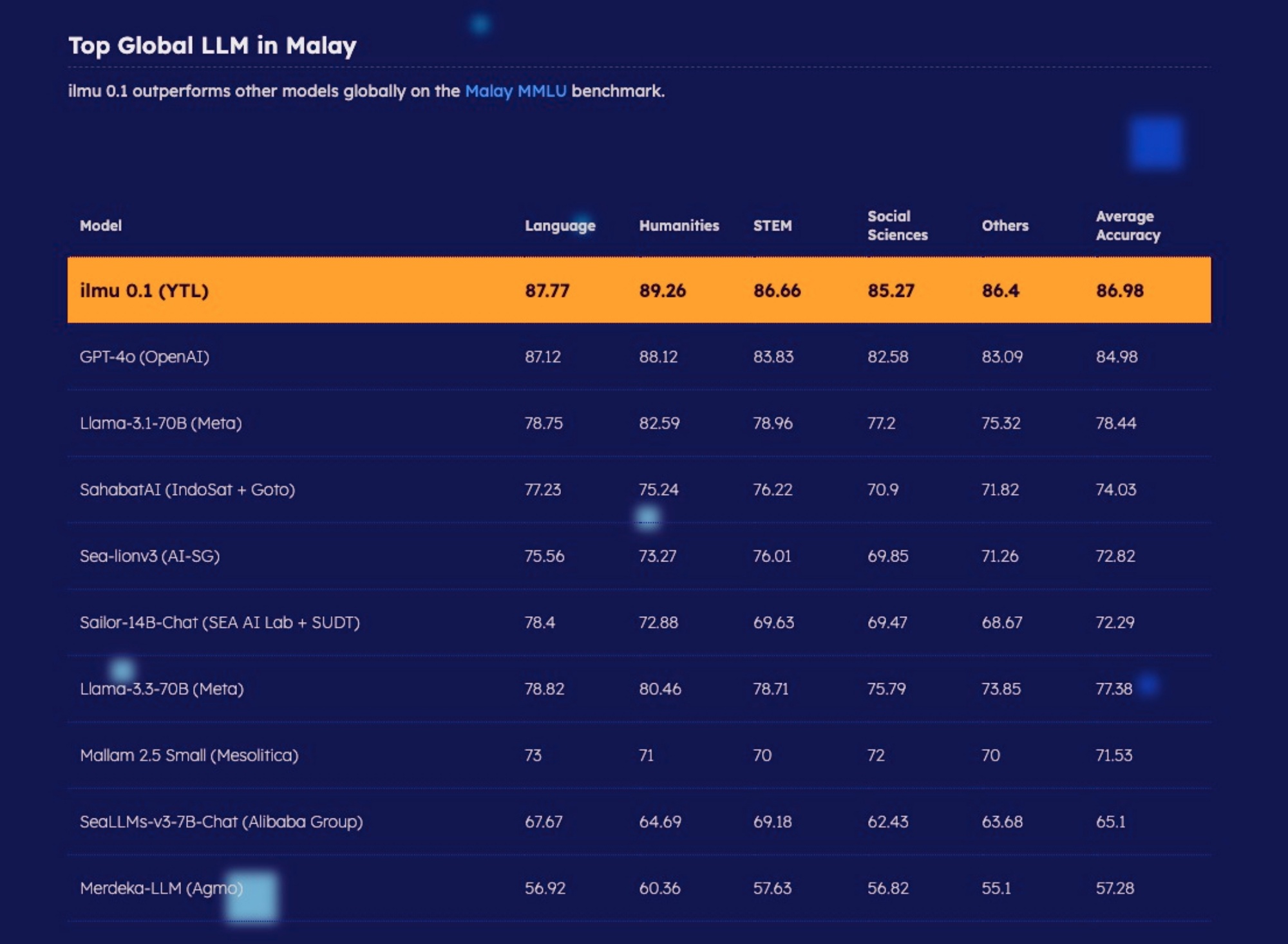Click the Top Global LLM in Malay heading

(x=213, y=46)
